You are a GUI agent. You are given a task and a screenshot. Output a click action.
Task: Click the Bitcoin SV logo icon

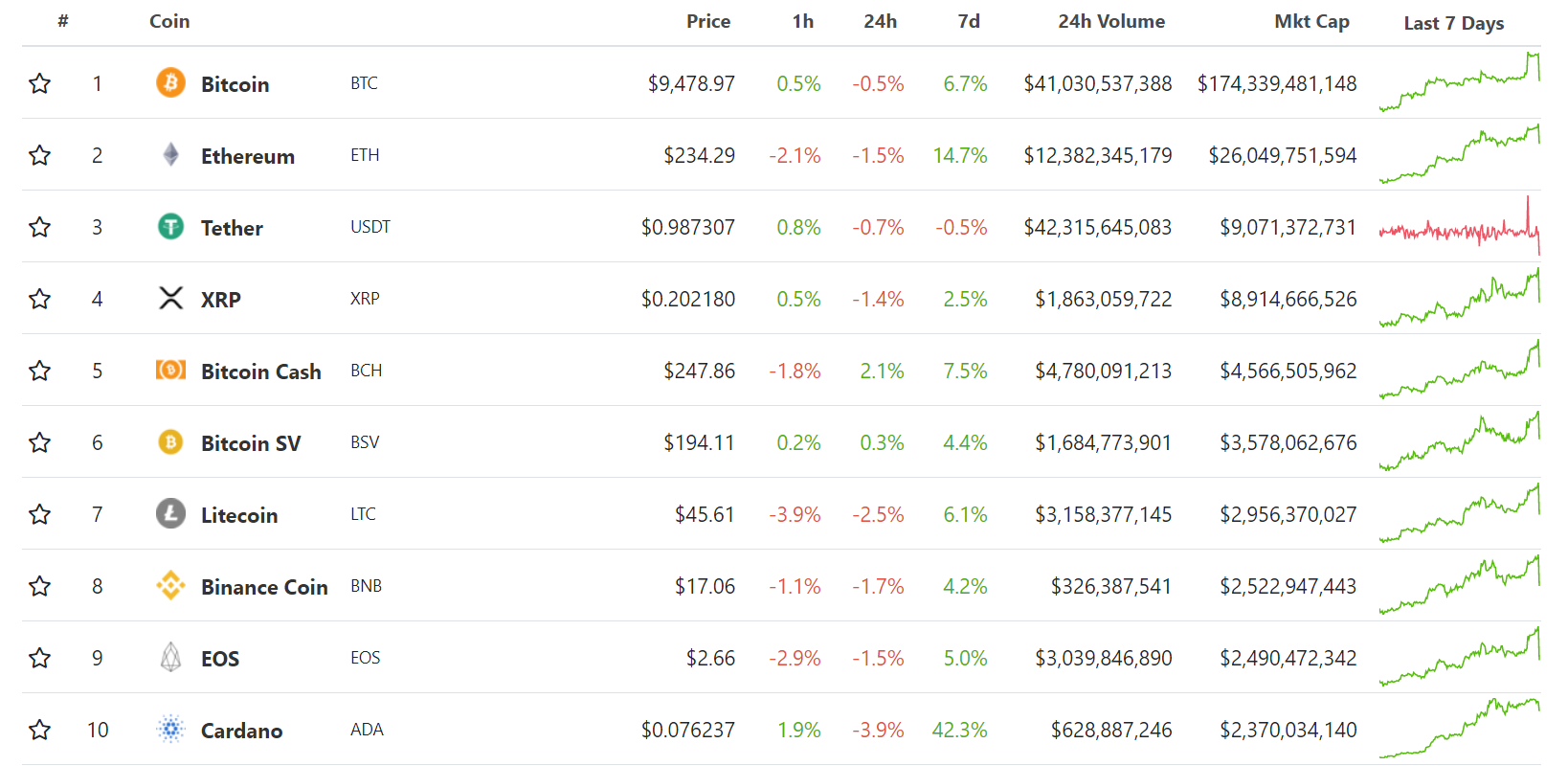170,441
